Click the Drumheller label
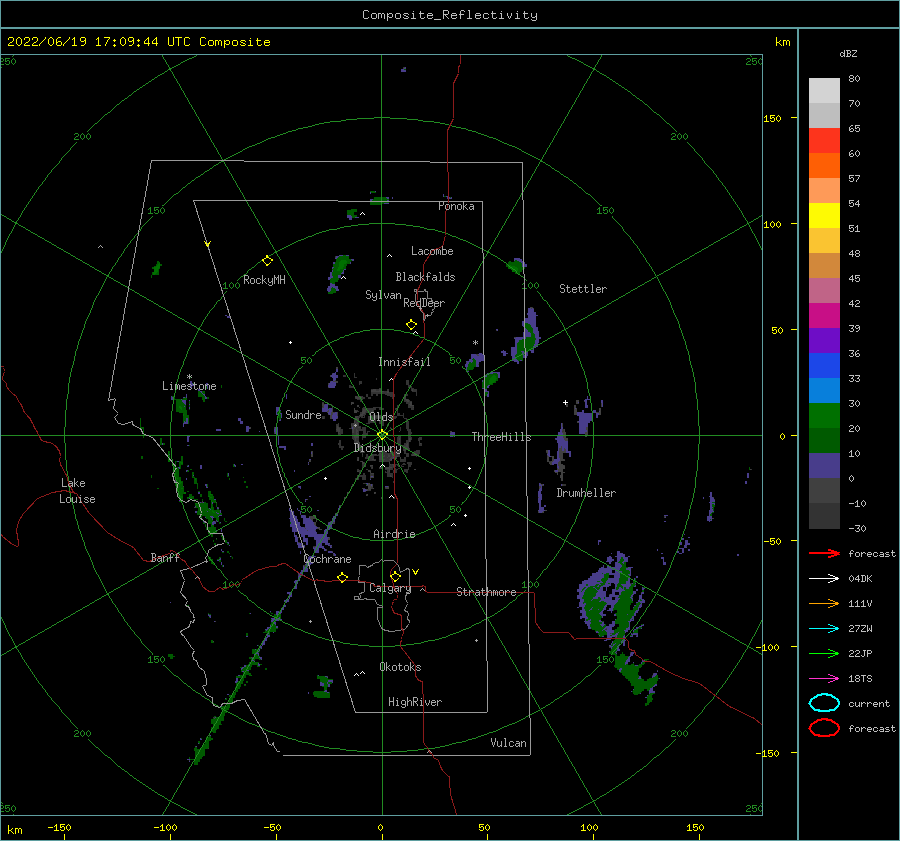 [x=586, y=493]
